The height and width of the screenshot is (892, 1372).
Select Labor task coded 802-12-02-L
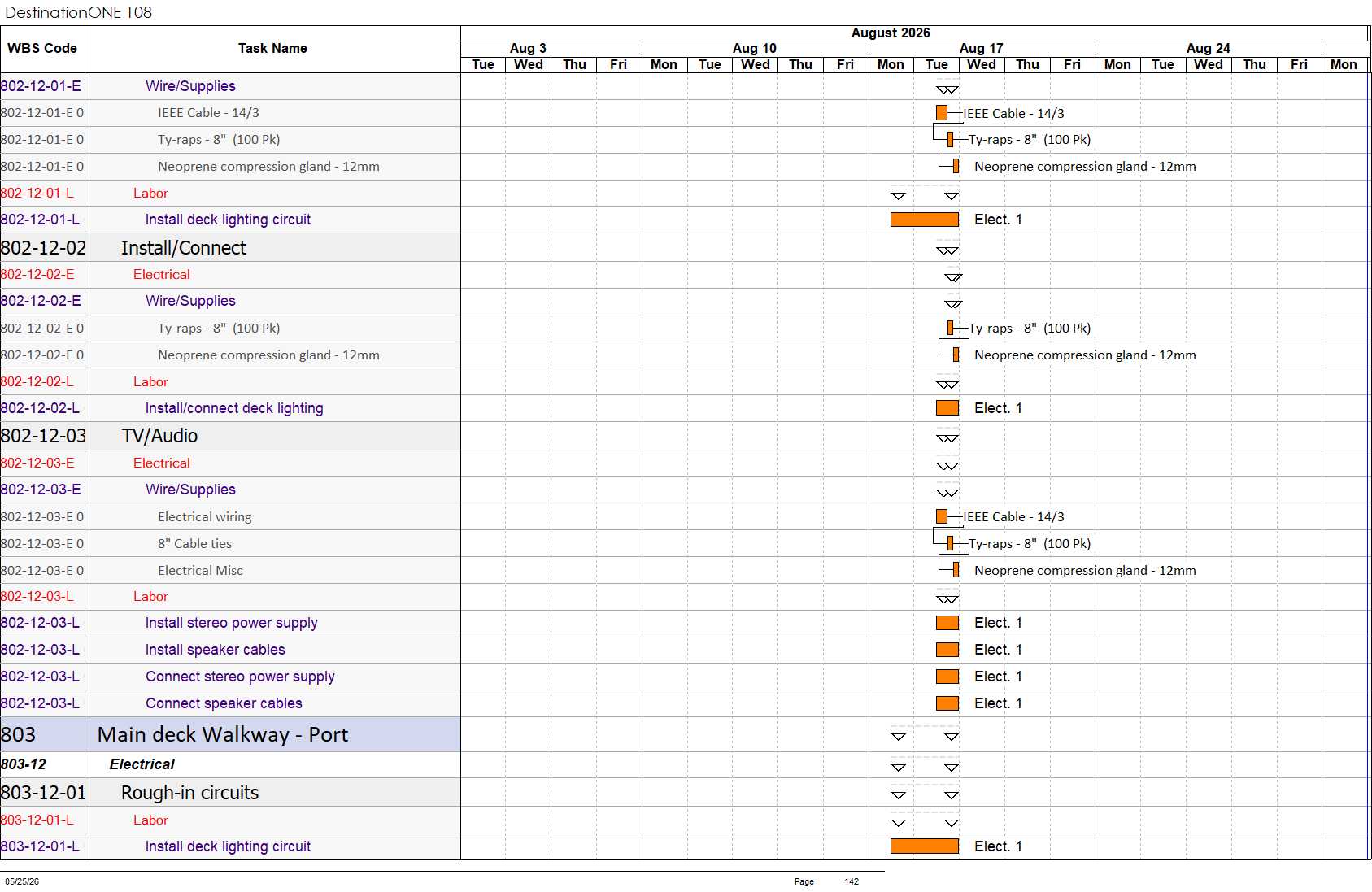(150, 382)
